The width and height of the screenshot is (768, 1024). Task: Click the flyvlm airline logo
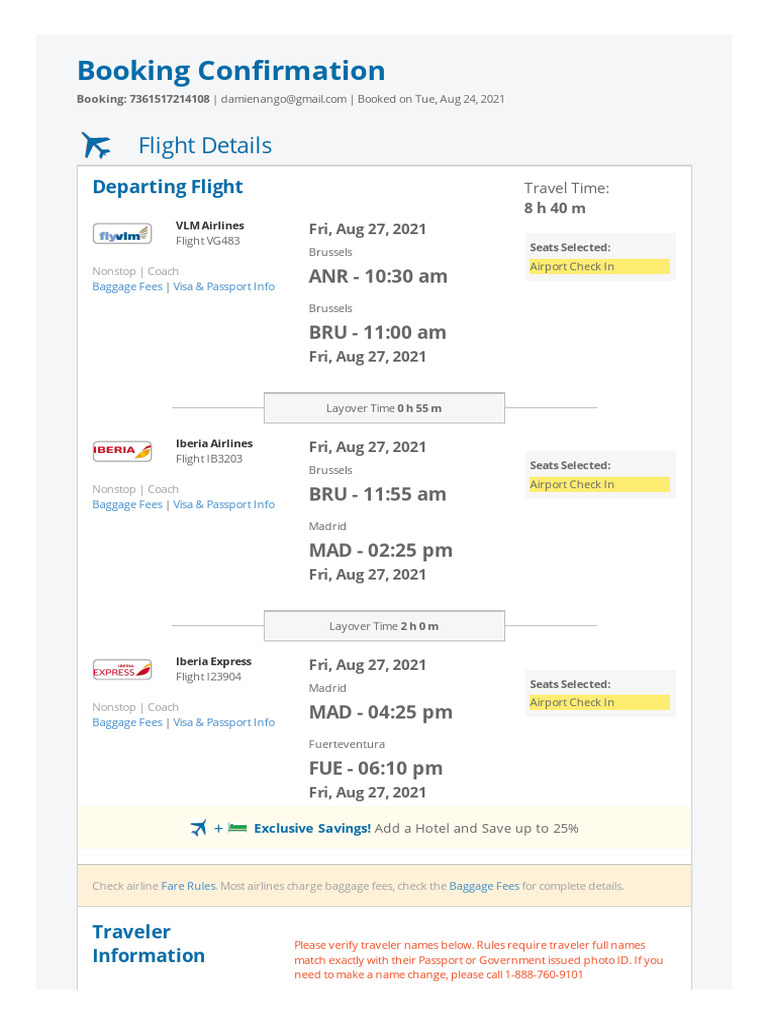(x=122, y=234)
